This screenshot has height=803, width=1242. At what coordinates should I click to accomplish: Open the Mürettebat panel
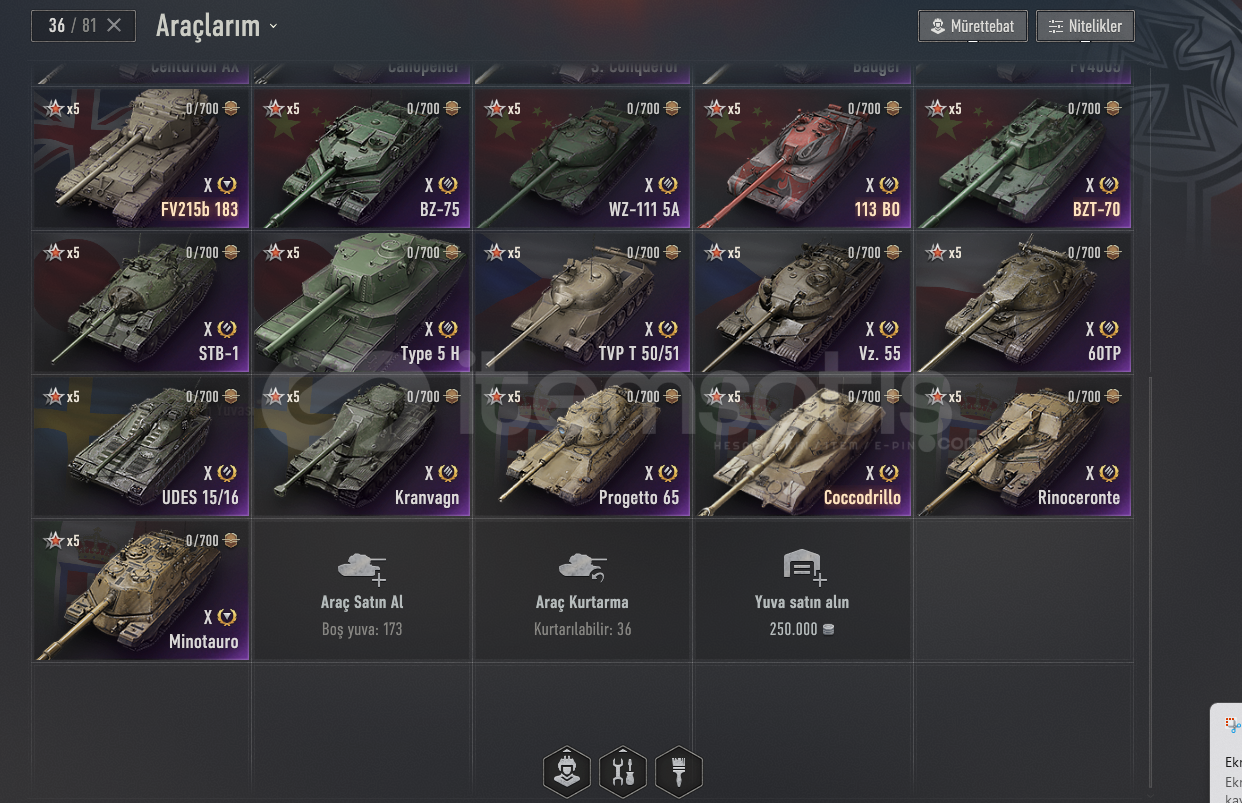click(x=973, y=26)
